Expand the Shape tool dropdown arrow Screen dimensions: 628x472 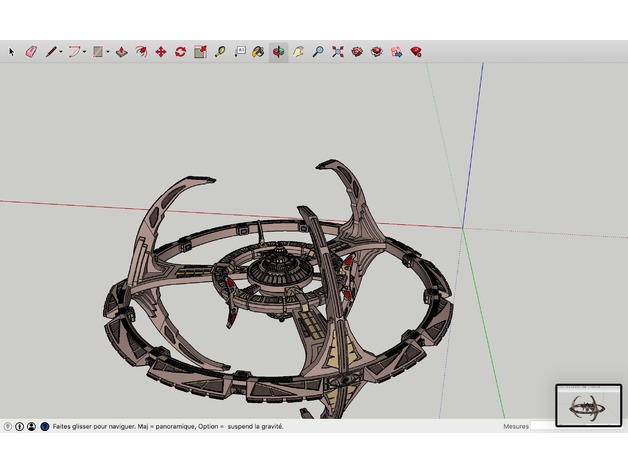coord(108,51)
